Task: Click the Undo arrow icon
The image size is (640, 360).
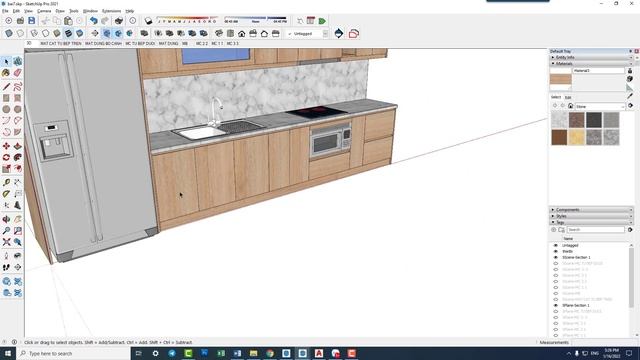Action: (x=93, y=21)
